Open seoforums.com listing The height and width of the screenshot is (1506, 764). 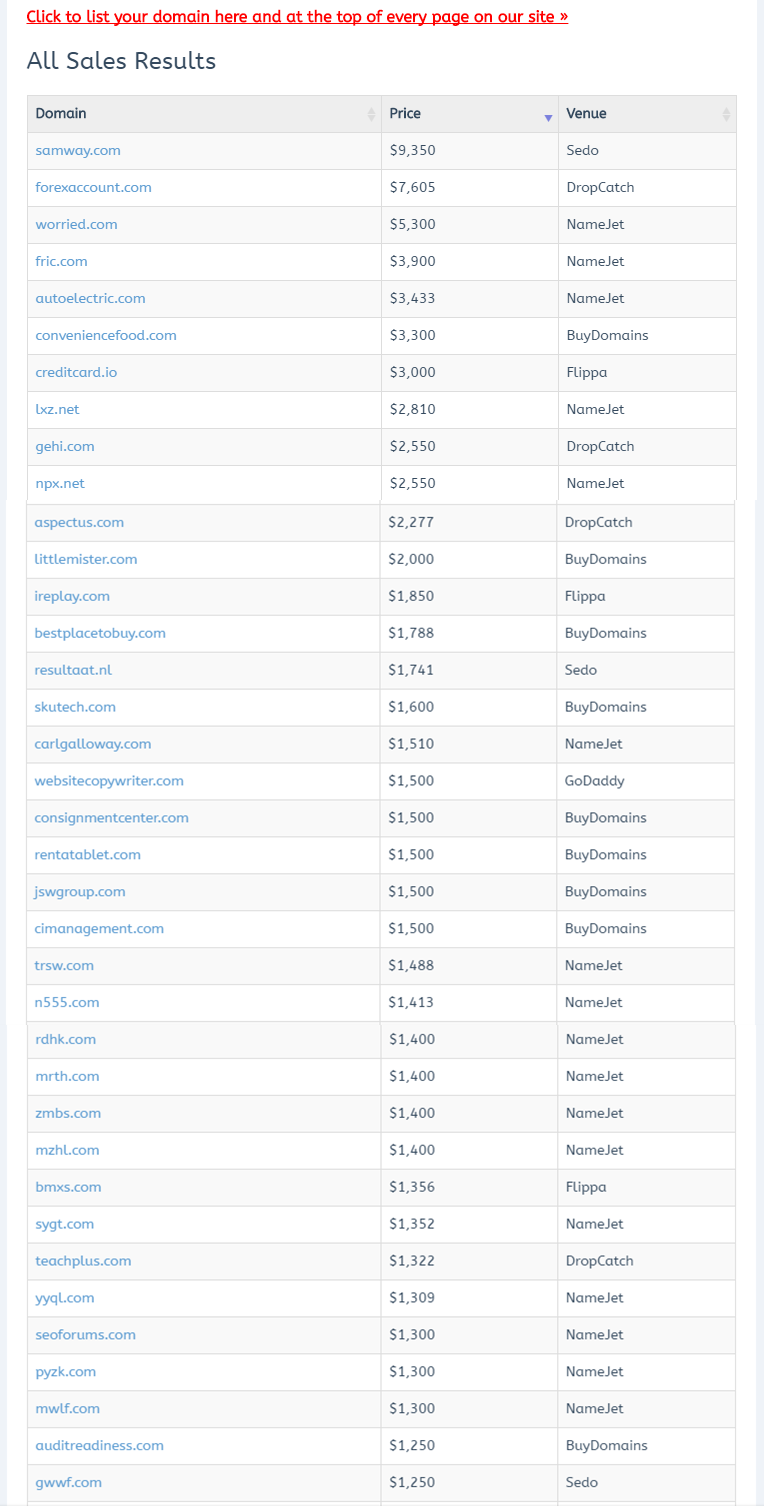click(85, 1335)
